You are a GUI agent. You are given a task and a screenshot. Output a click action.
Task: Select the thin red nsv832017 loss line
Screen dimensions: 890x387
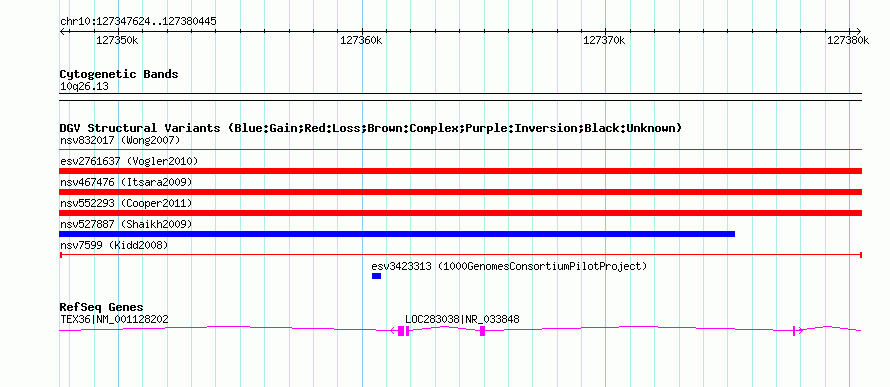click(x=460, y=150)
